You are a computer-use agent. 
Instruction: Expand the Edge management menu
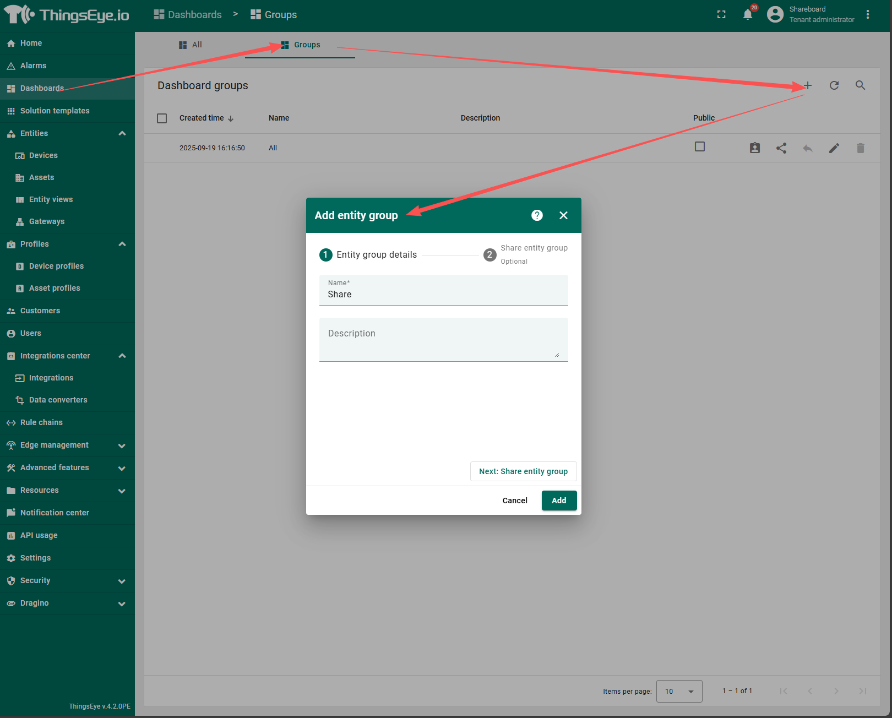[122, 445]
